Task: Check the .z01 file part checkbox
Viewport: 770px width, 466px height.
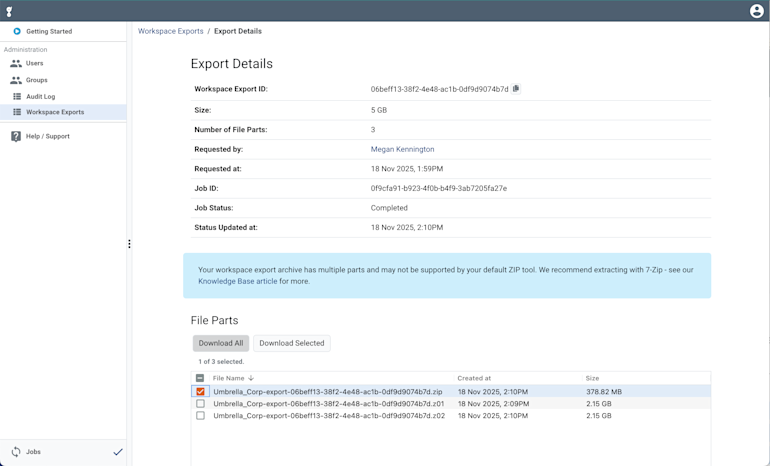Action: pyautogui.click(x=200, y=404)
